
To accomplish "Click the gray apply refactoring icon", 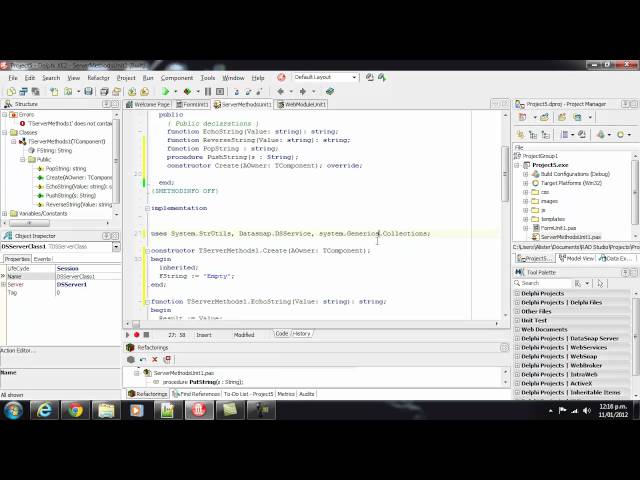I will pyautogui.click(x=131, y=360).
